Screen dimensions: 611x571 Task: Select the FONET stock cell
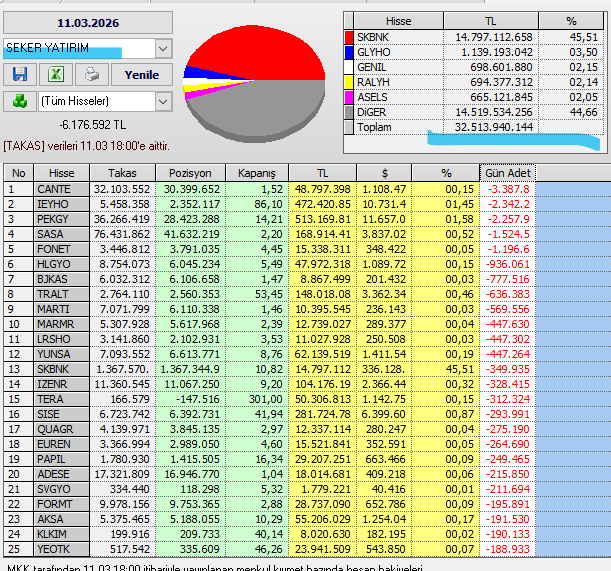pos(62,249)
